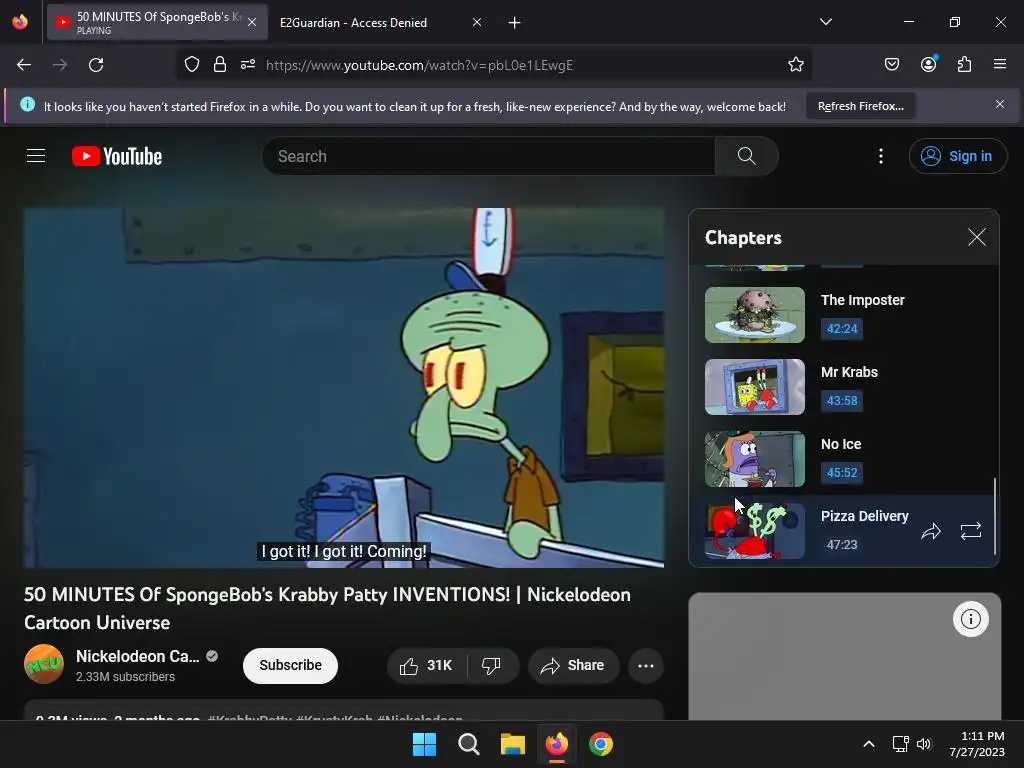Select 'Pizza Delivery' chapter title
Image resolution: width=1024 pixels, height=768 pixels.
865,516
